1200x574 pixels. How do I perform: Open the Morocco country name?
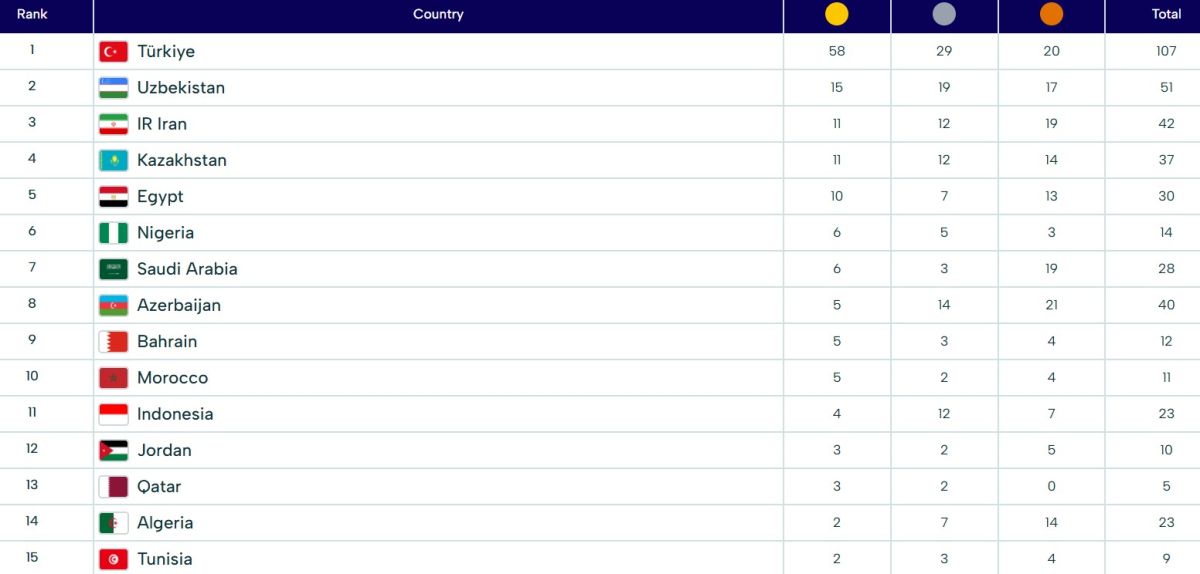pos(172,378)
